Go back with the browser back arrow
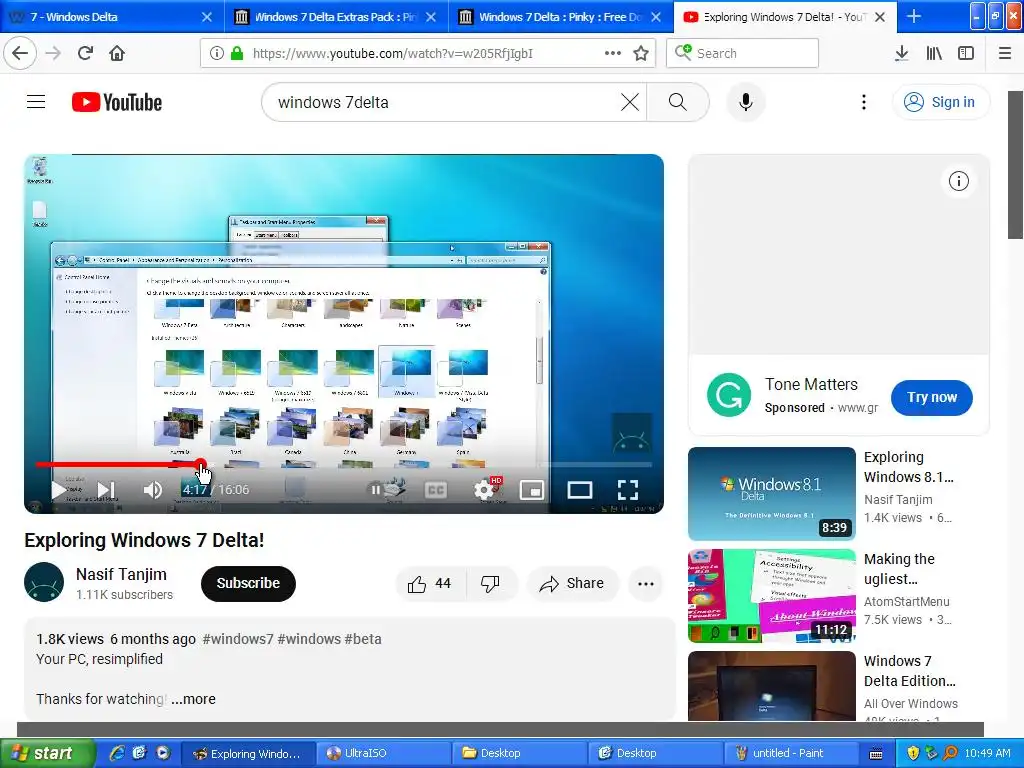The width and height of the screenshot is (1024, 768). click(x=20, y=53)
